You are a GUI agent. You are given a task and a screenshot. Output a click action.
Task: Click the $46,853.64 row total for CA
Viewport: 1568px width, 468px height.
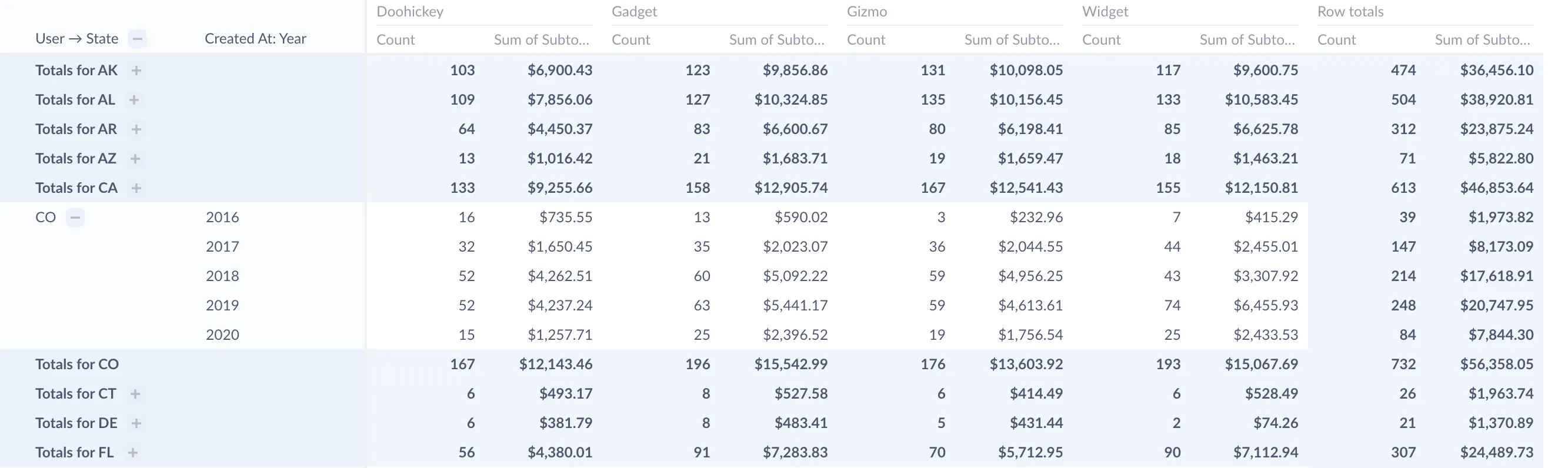pyautogui.click(x=1497, y=188)
